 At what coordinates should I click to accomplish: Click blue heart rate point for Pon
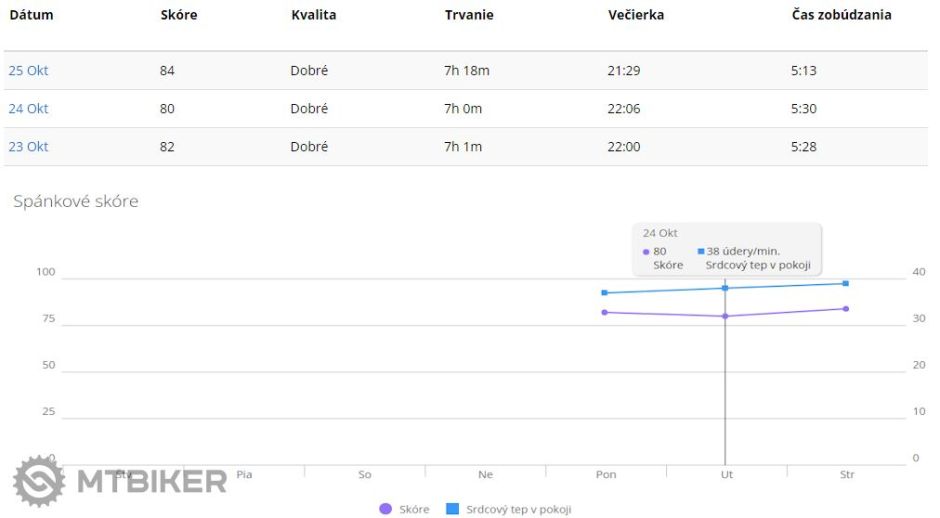604,293
